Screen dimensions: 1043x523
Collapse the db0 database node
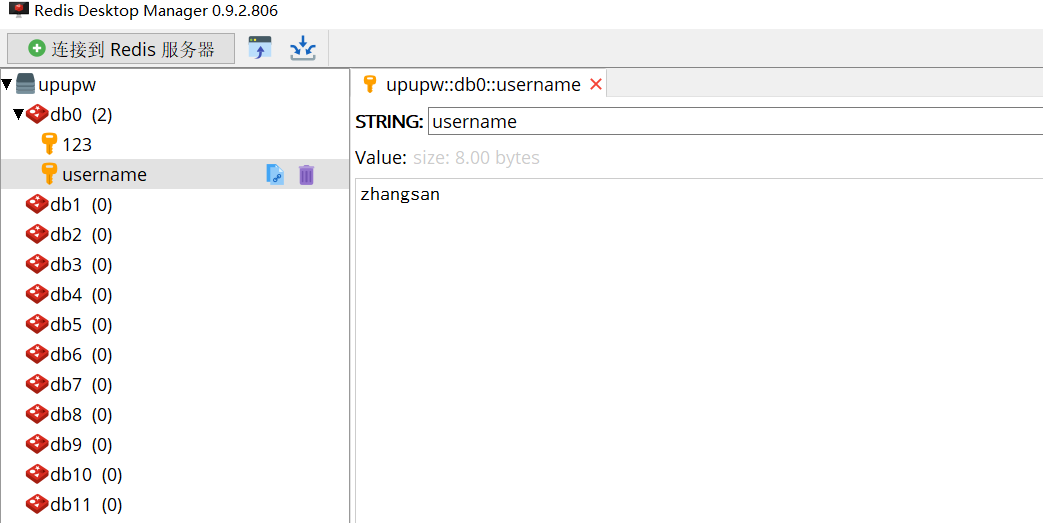click(x=18, y=115)
